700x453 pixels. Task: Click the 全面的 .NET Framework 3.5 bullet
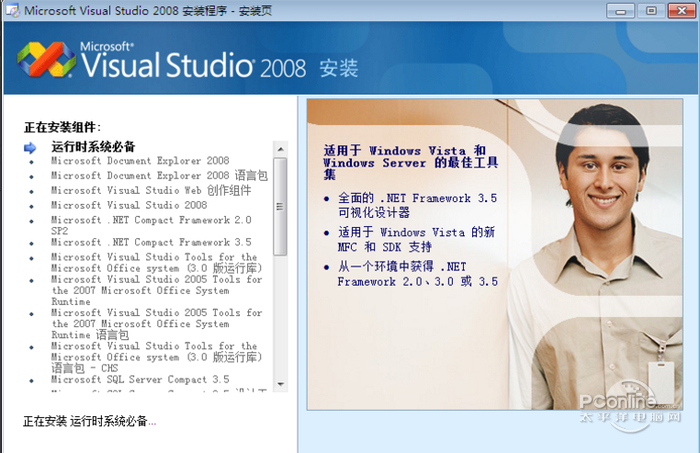(417, 205)
